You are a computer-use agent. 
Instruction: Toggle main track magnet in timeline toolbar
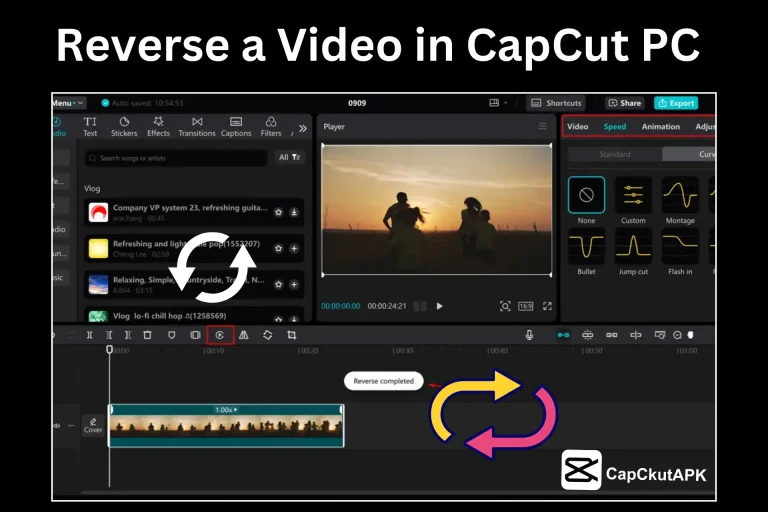pos(563,335)
